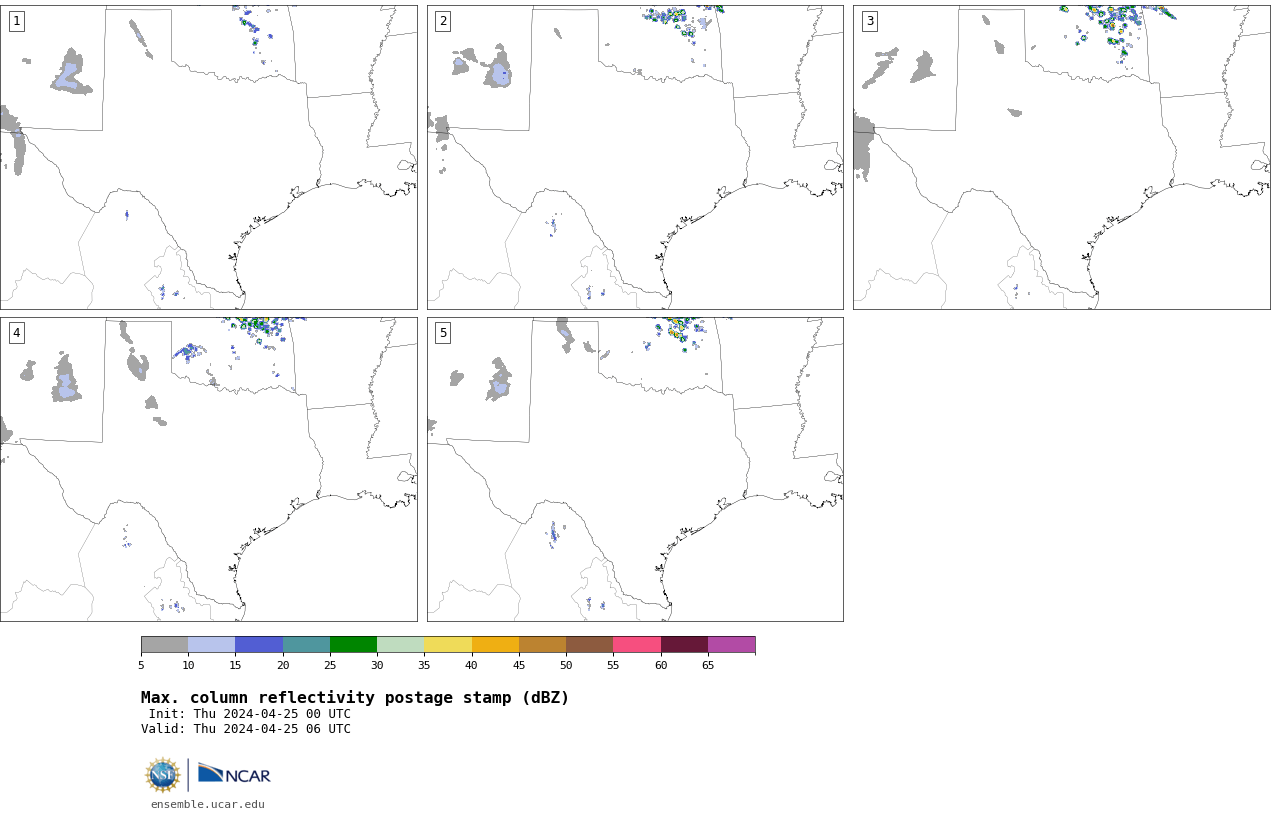The width and height of the screenshot is (1280, 815).
Task: Open ensemble member 2 reflectivity map
Action: 635,157
